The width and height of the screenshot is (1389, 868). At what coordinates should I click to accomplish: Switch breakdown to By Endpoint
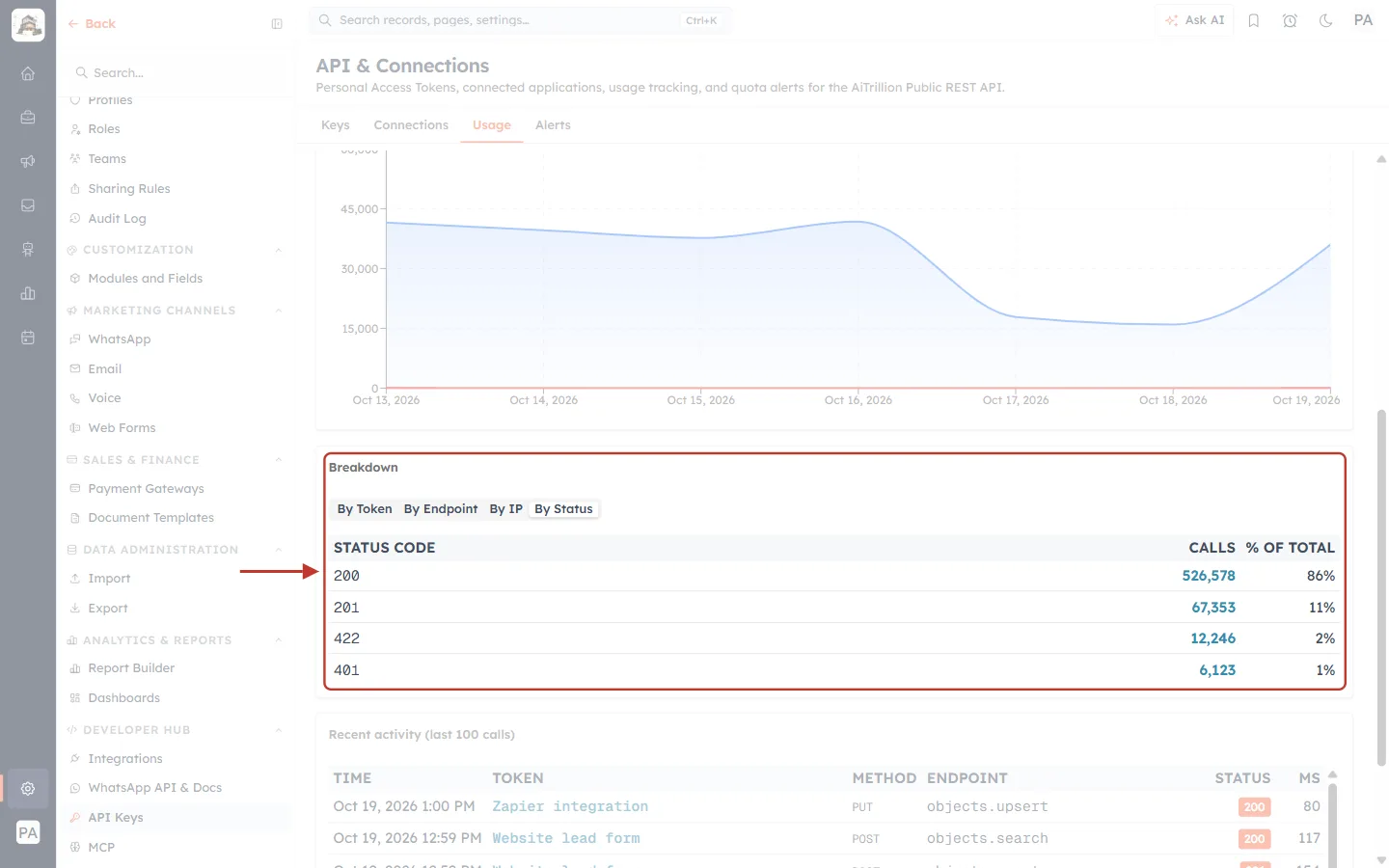(441, 509)
